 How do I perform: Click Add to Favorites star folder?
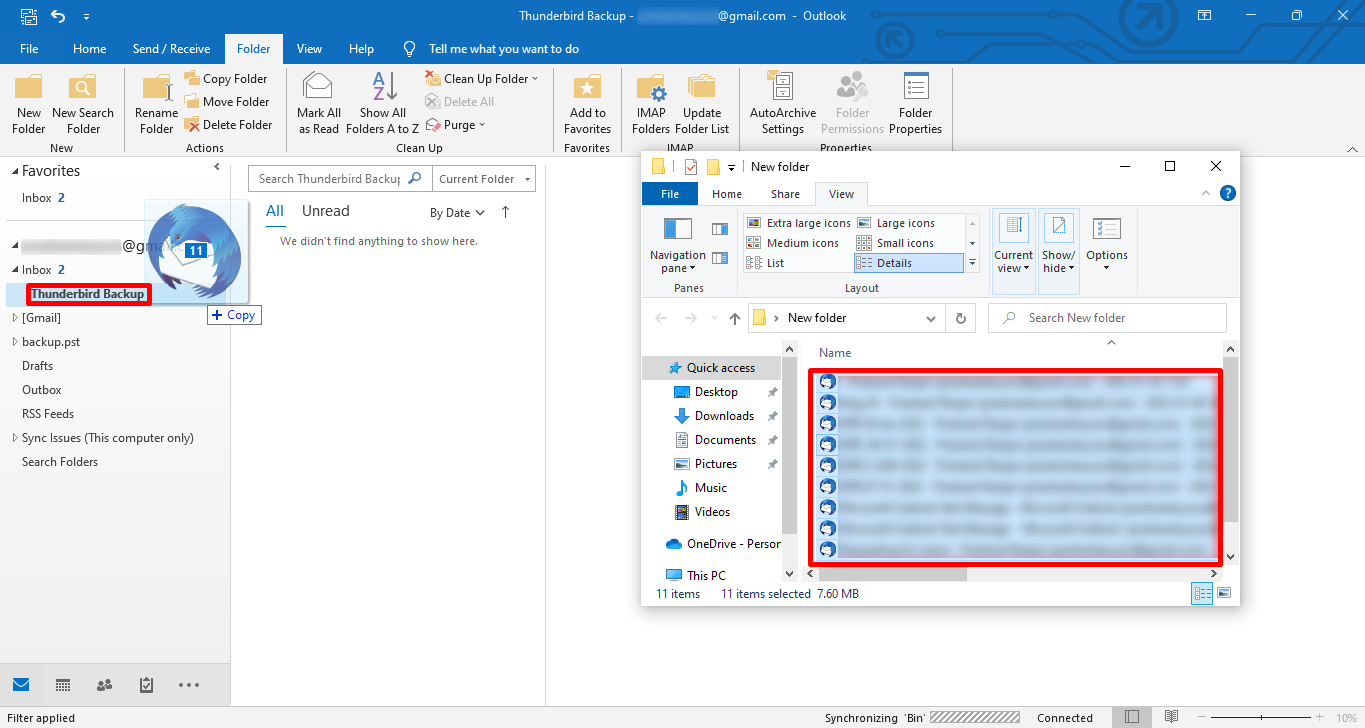tap(587, 103)
